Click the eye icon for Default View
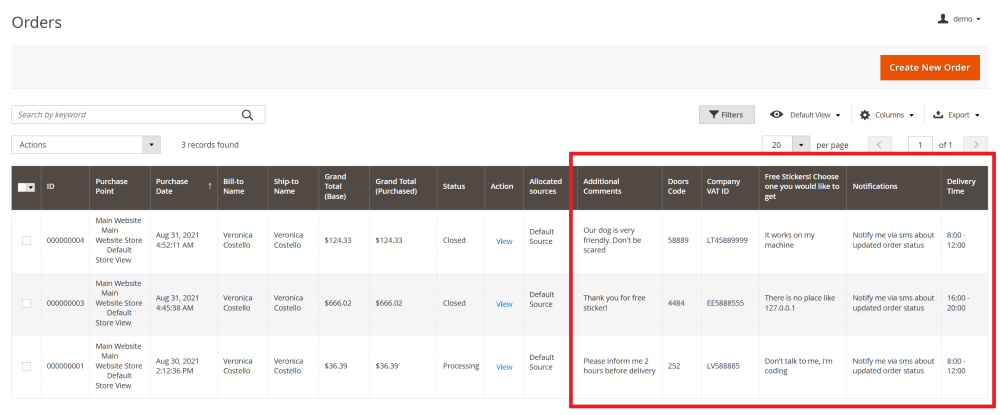The height and width of the screenshot is (415, 1000). click(x=776, y=115)
